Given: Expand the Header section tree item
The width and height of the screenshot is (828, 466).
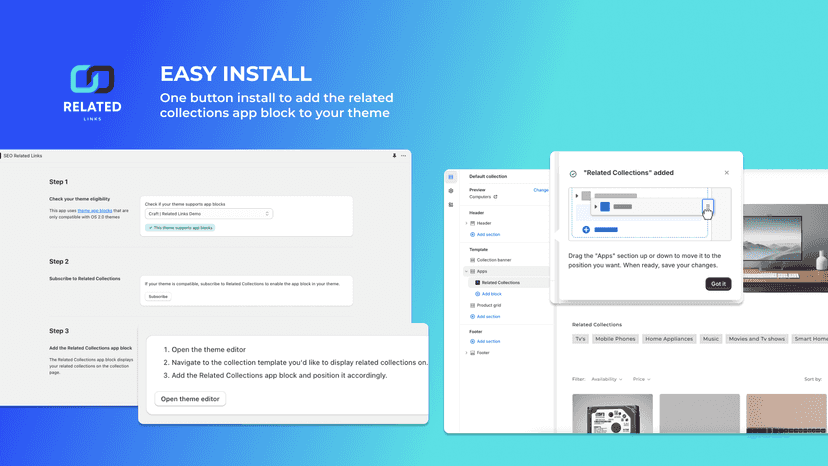Looking at the screenshot, I should click(466, 223).
